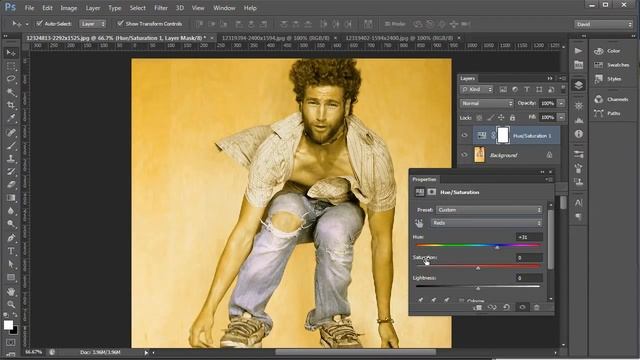Lock all on the selected layer
Image resolution: width=640 pixels, height=360 pixels.
coord(512,118)
